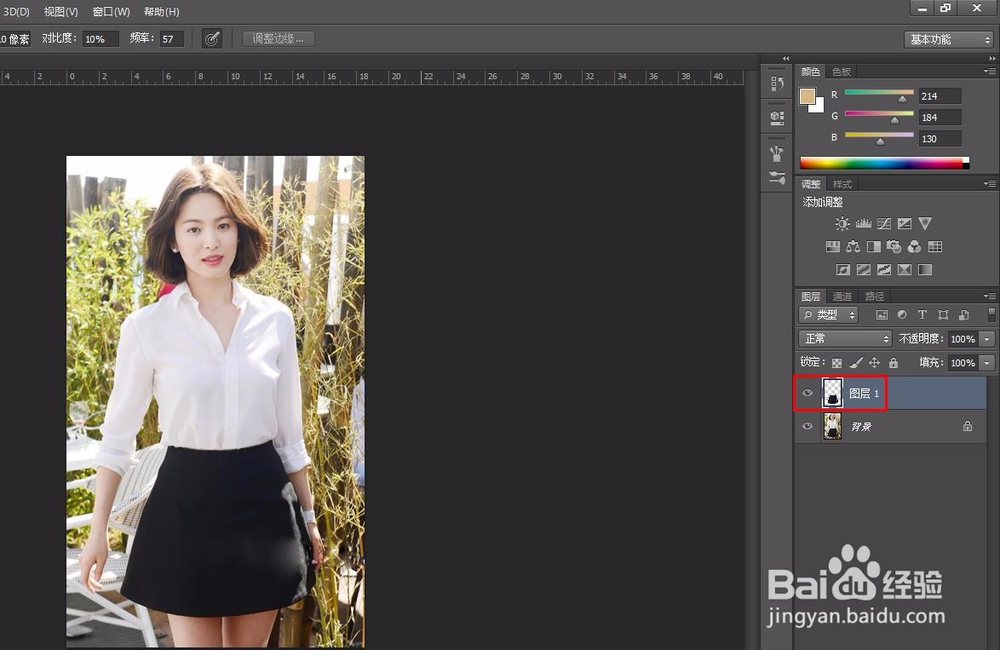Image resolution: width=1000 pixels, height=650 pixels.
Task: Open the 3D(D) menu
Action: (x=15, y=11)
